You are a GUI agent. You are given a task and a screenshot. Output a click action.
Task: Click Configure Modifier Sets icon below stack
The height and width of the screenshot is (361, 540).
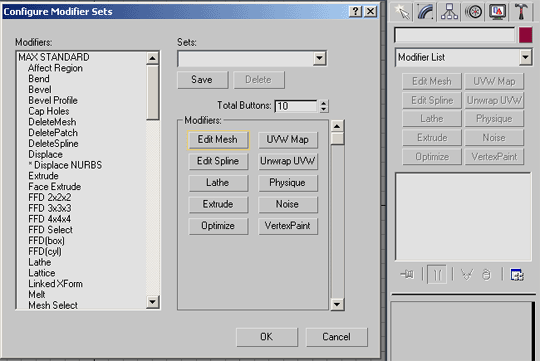tap(517, 275)
